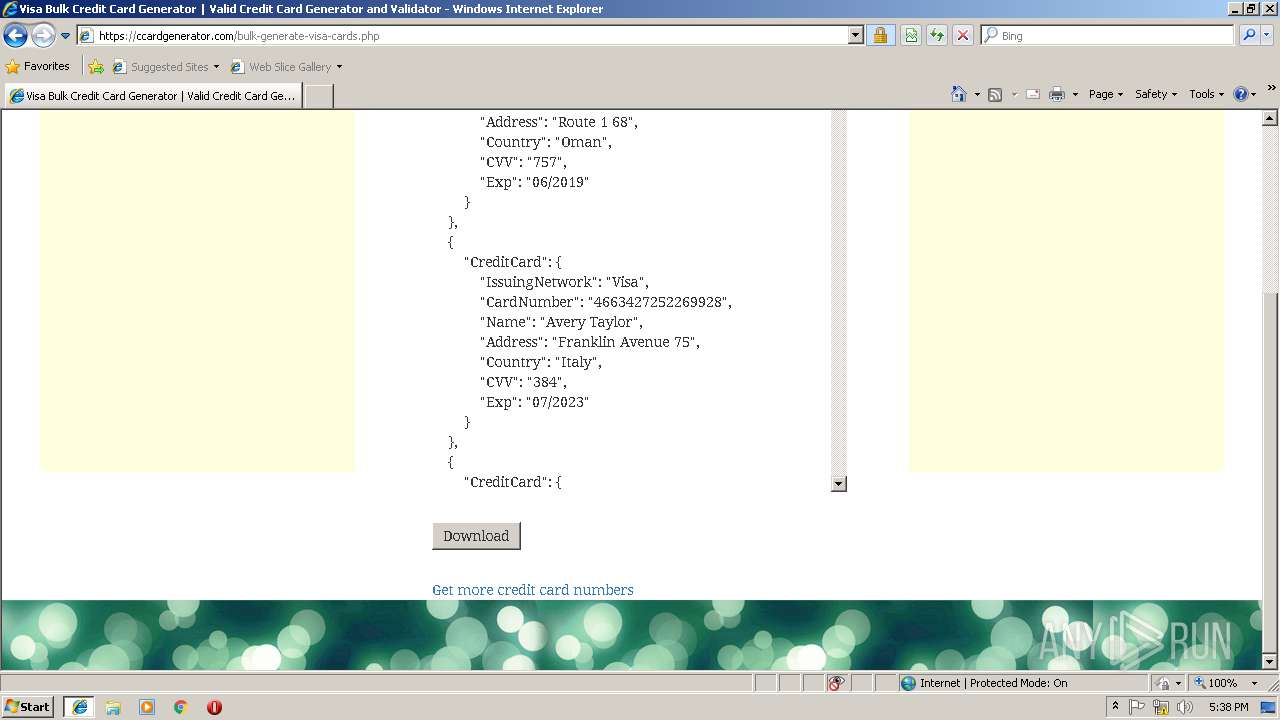
Task: Click the search magnifier button
Action: (1249, 36)
